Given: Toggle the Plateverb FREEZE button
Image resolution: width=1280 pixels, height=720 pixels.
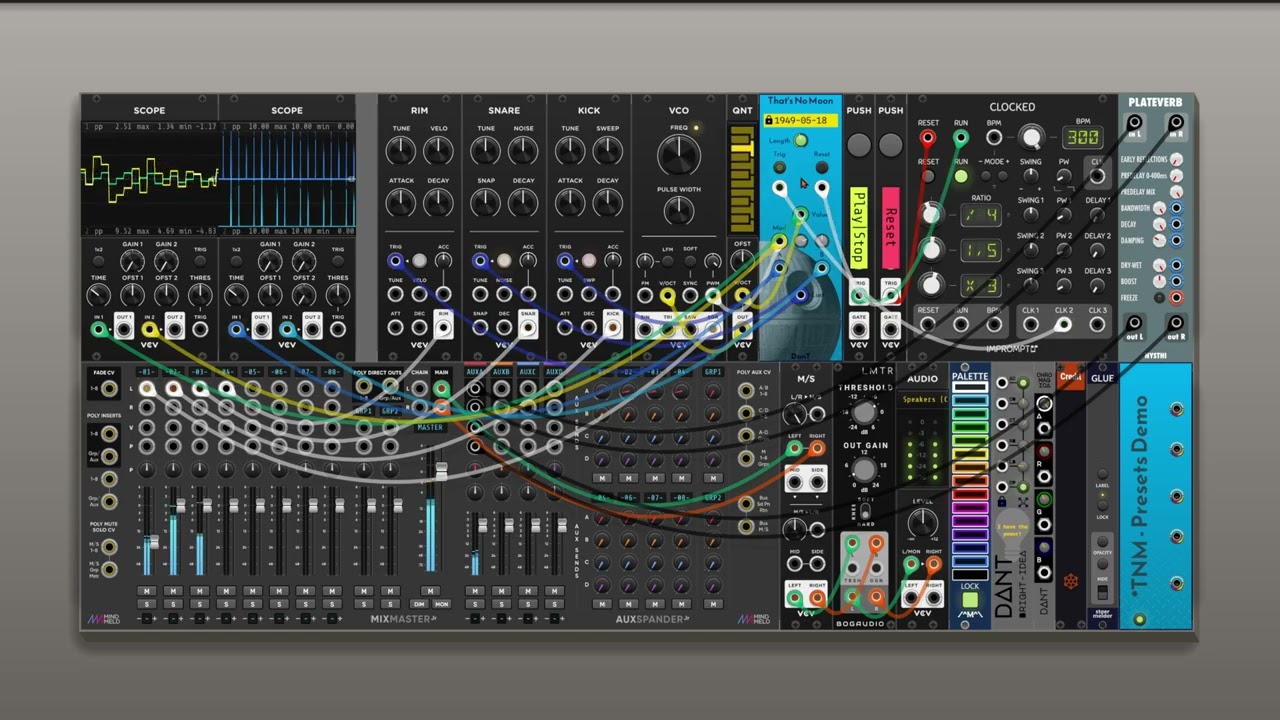Looking at the screenshot, I should 1160,298.
